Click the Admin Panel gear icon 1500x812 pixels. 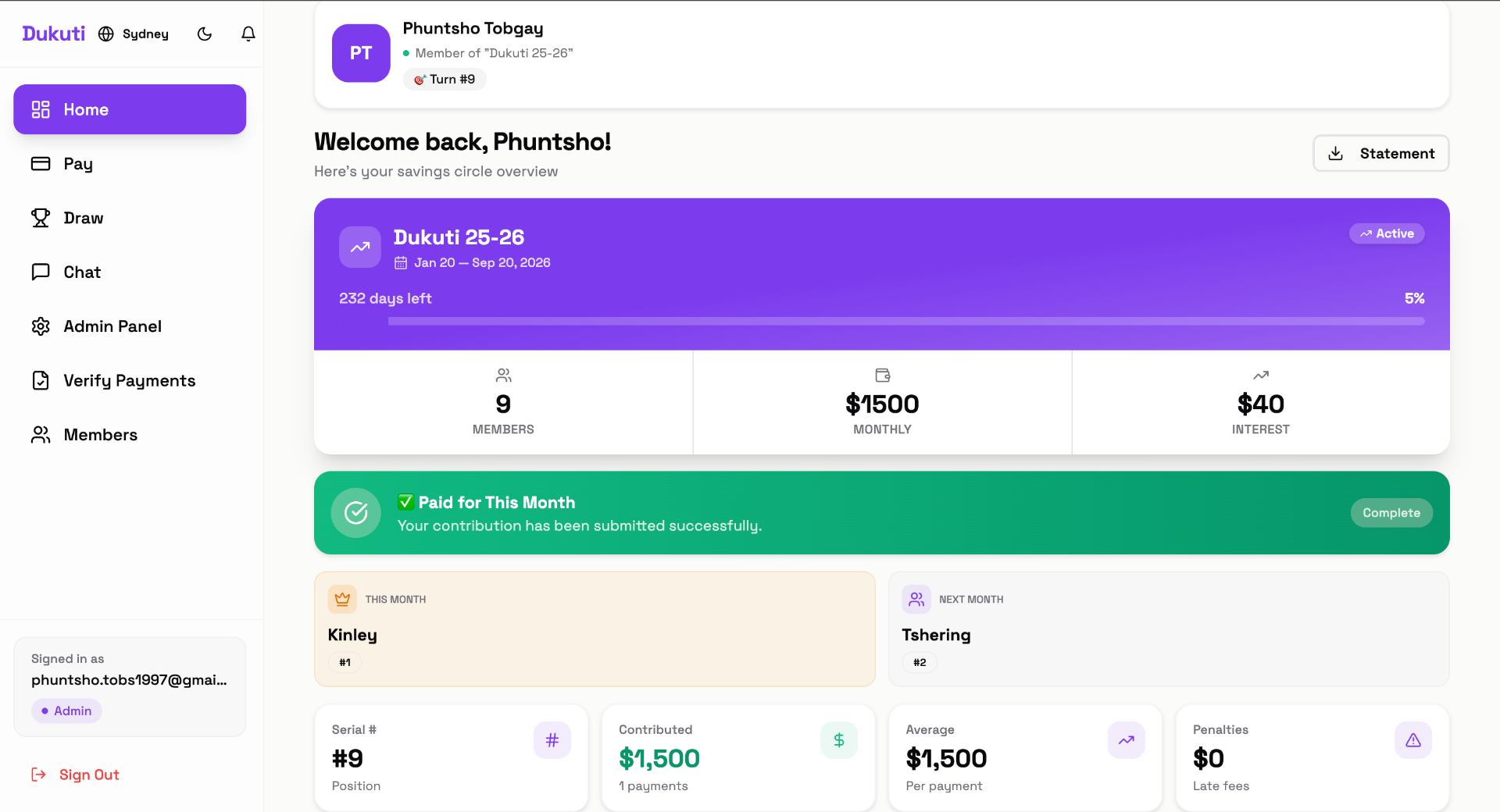pyautogui.click(x=41, y=326)
